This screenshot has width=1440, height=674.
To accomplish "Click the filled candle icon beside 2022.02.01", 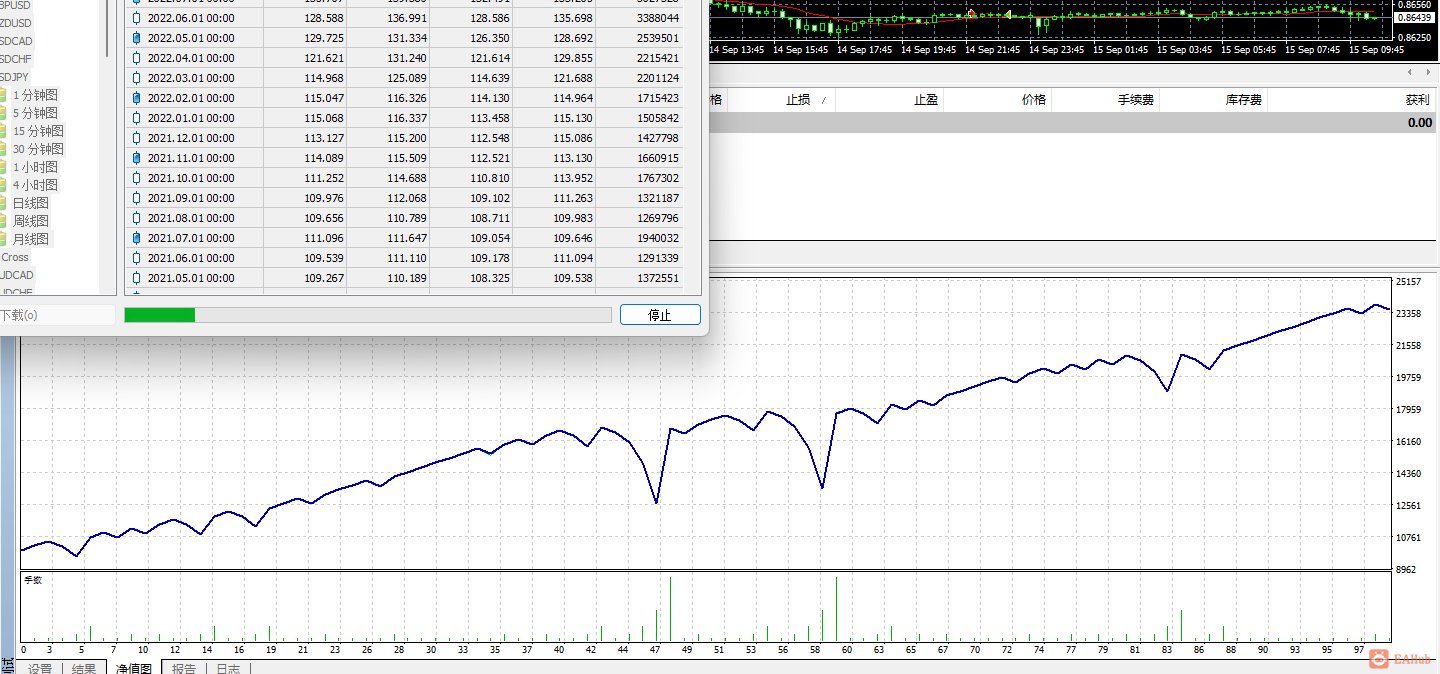I will (137, 98).
